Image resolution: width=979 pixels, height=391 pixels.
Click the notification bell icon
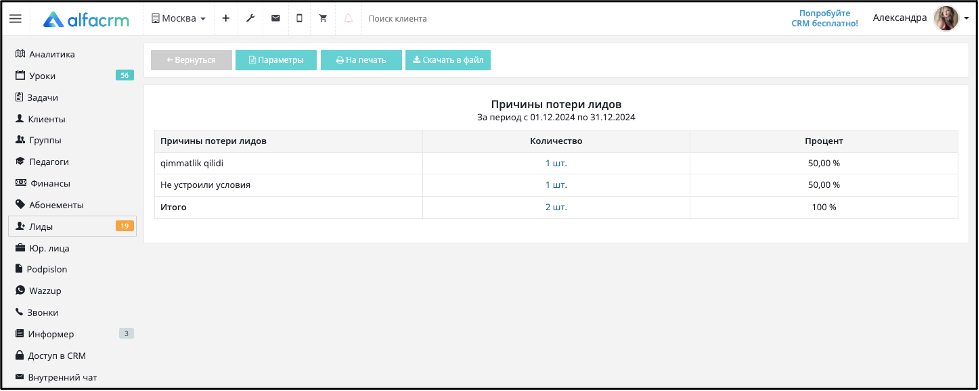[x=348, y=19]
